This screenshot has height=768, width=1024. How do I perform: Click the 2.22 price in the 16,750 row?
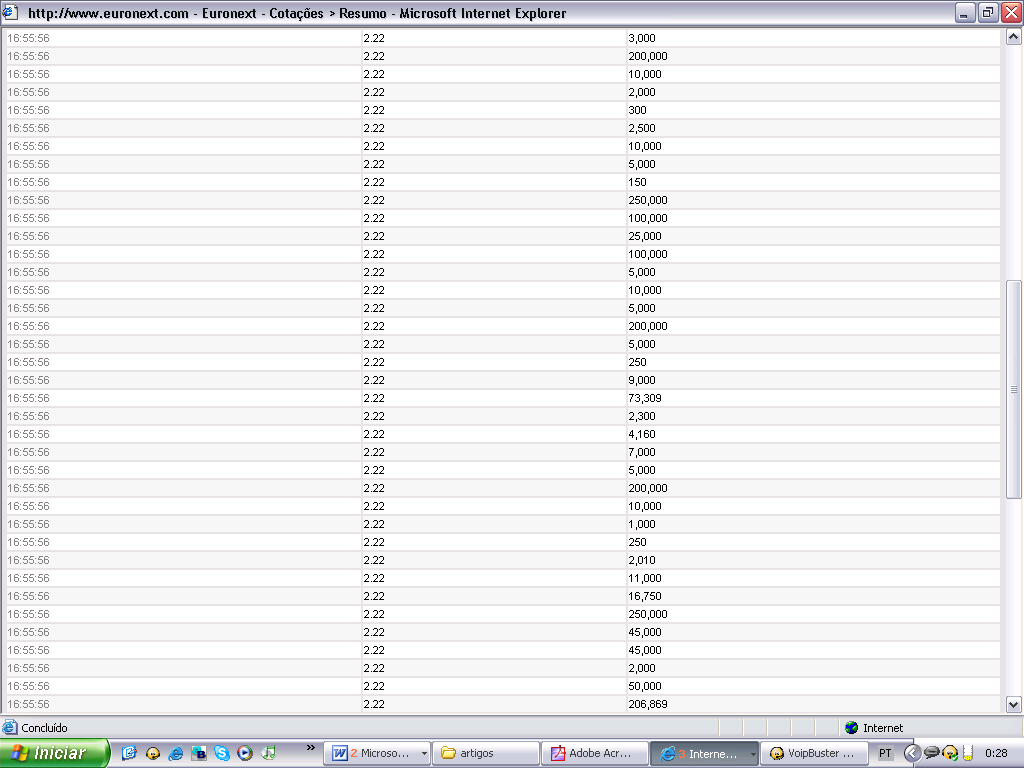click(374, 596)
